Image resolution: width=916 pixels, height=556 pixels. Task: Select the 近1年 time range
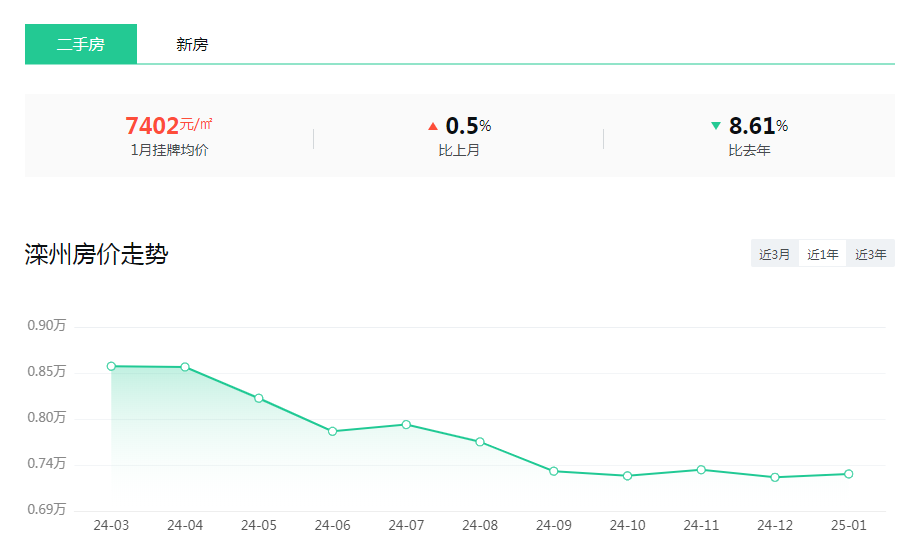pyautogui.click(x=822, y=254)
